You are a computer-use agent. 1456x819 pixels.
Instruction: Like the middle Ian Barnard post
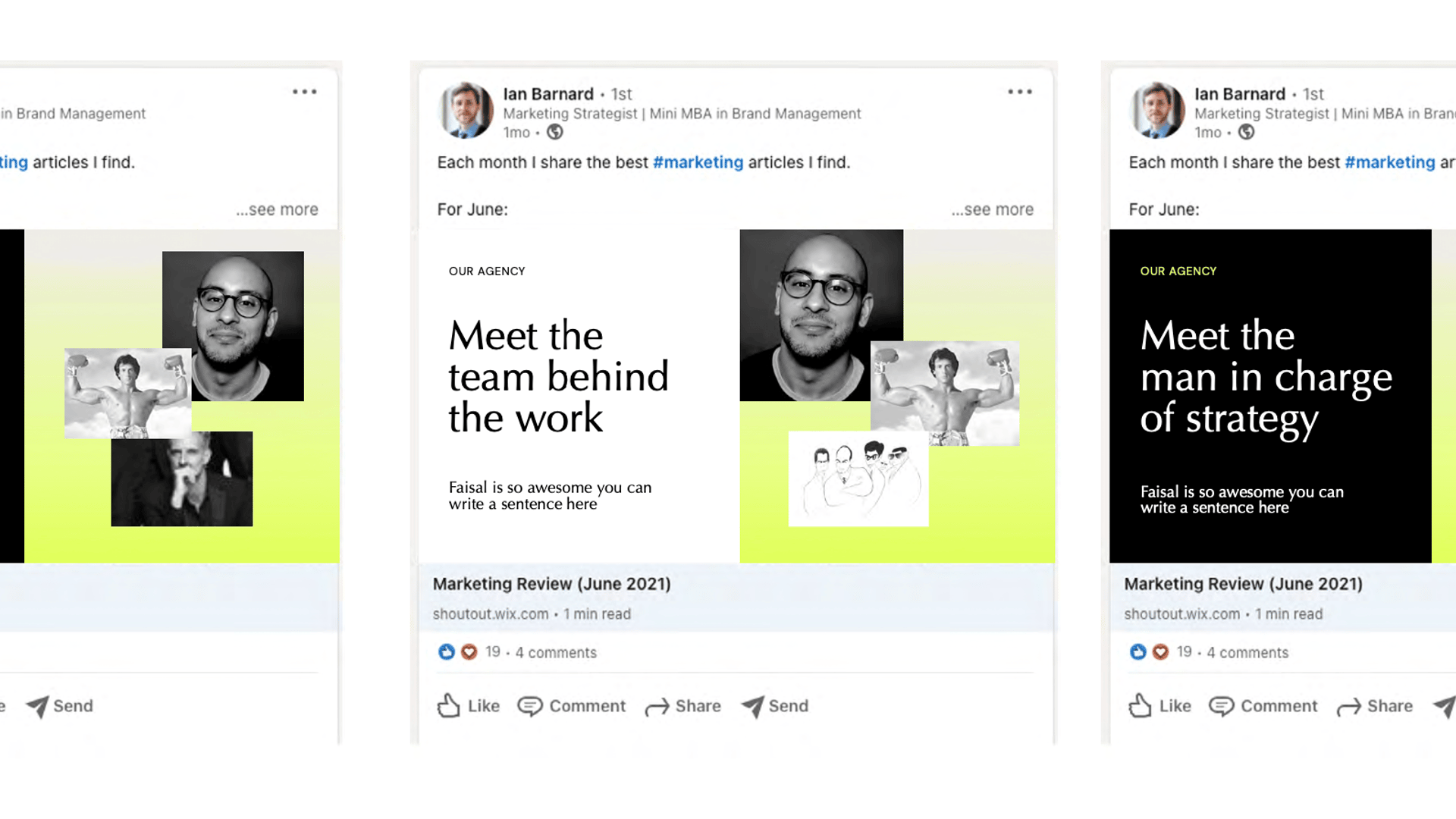pyautogui.click(x=468, y=706)
